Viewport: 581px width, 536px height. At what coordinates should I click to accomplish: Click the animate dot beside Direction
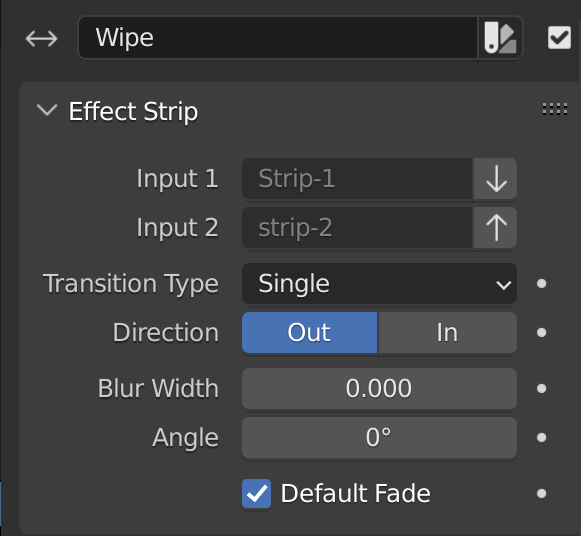click(541, 333)
